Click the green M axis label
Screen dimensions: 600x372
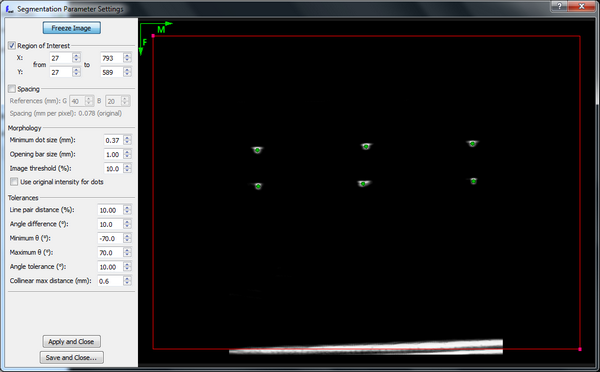(x=161, y=29)
